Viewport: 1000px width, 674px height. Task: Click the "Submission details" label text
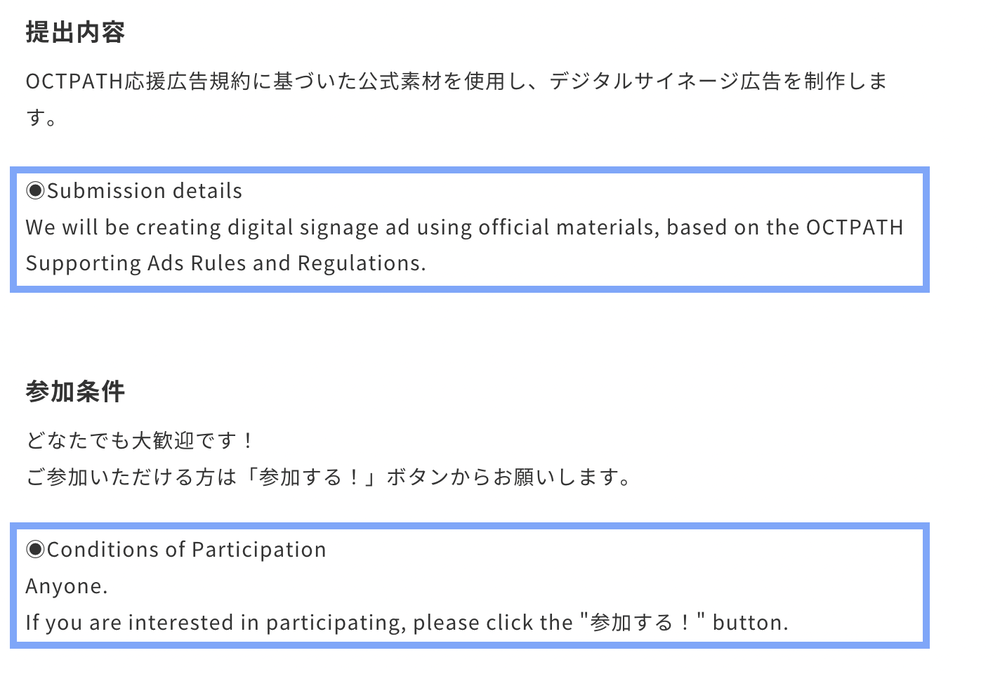pyautogui.click(x=145, y=191)
